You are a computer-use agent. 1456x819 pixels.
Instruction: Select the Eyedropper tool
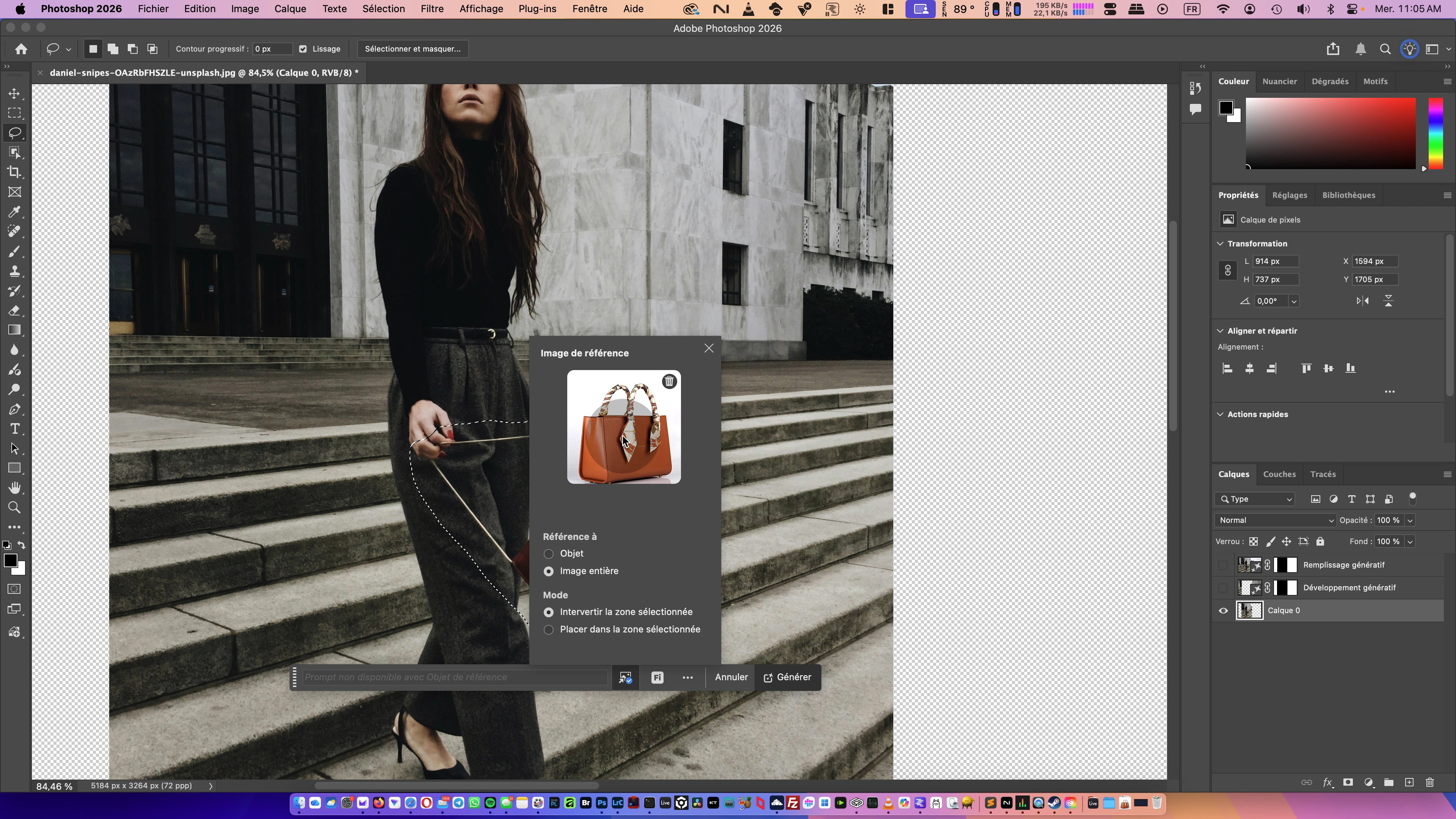15,212
